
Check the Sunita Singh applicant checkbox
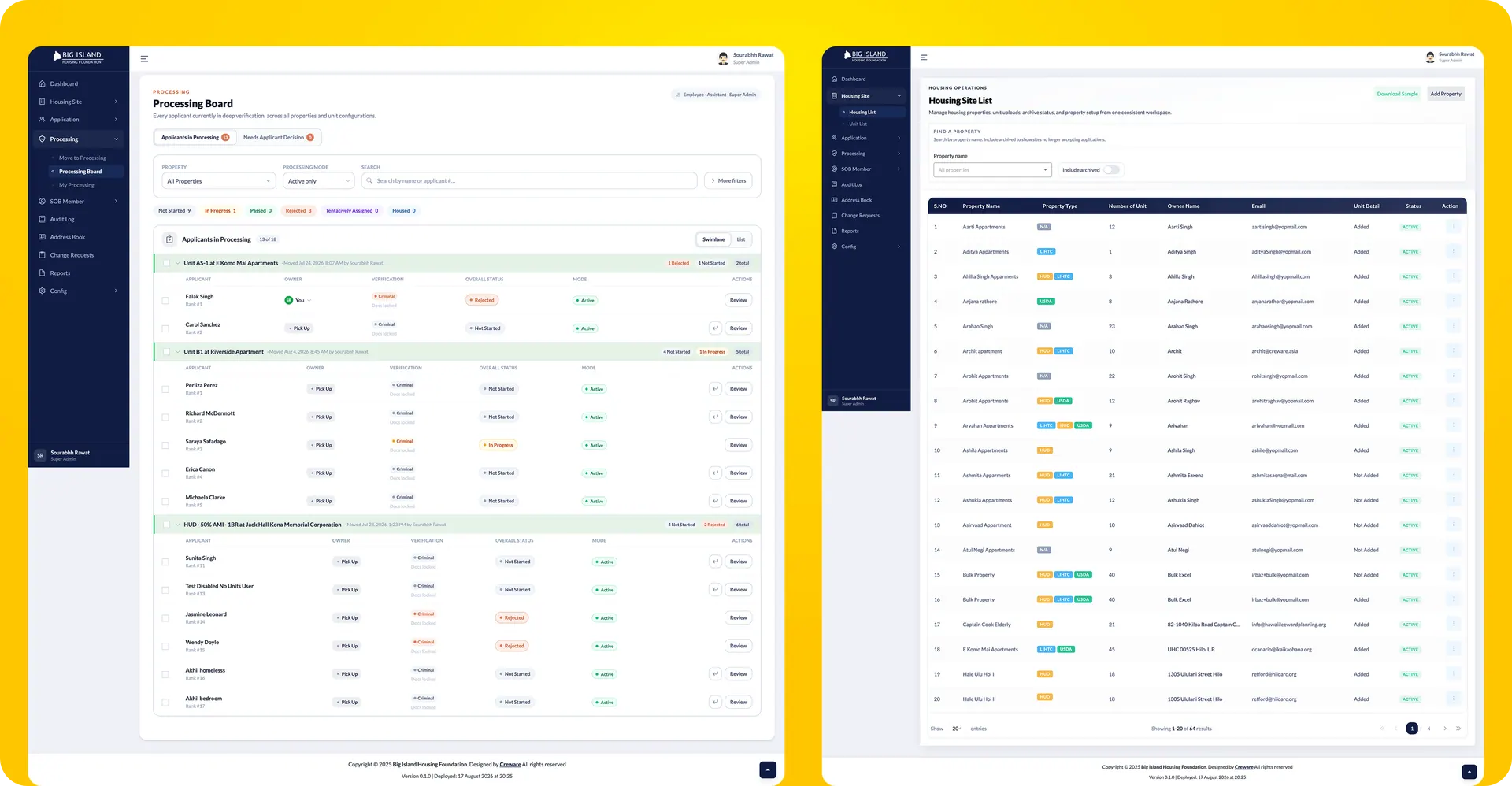[x=165, y=562]
